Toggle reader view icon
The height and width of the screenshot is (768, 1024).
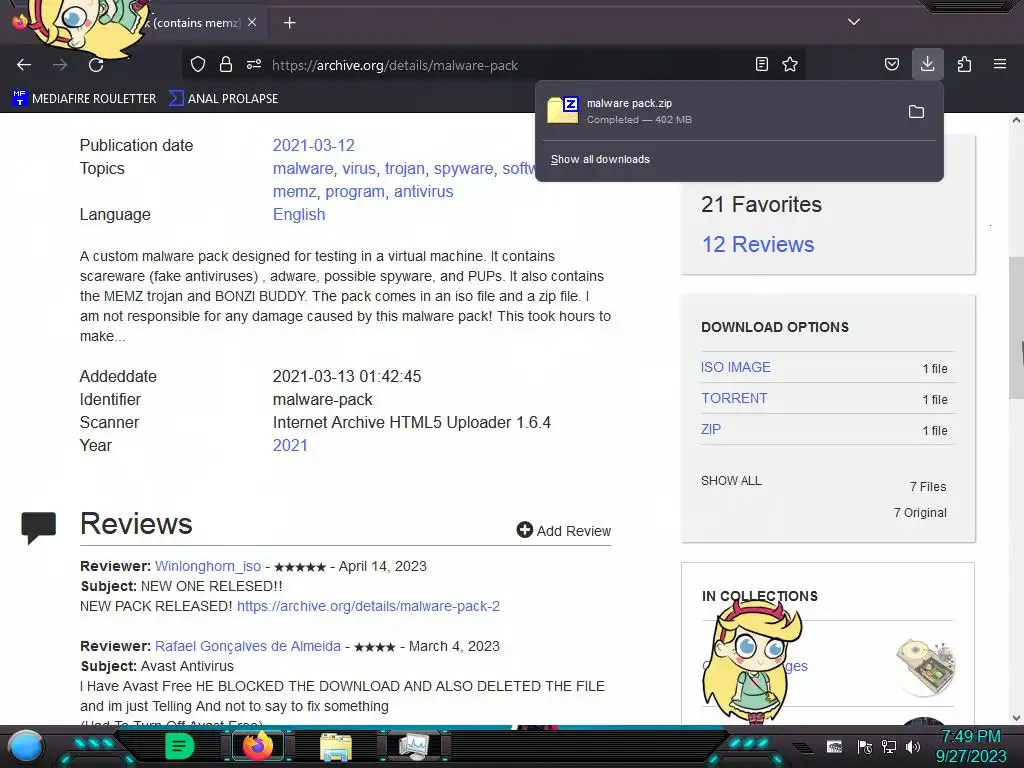tap(761, 64)
